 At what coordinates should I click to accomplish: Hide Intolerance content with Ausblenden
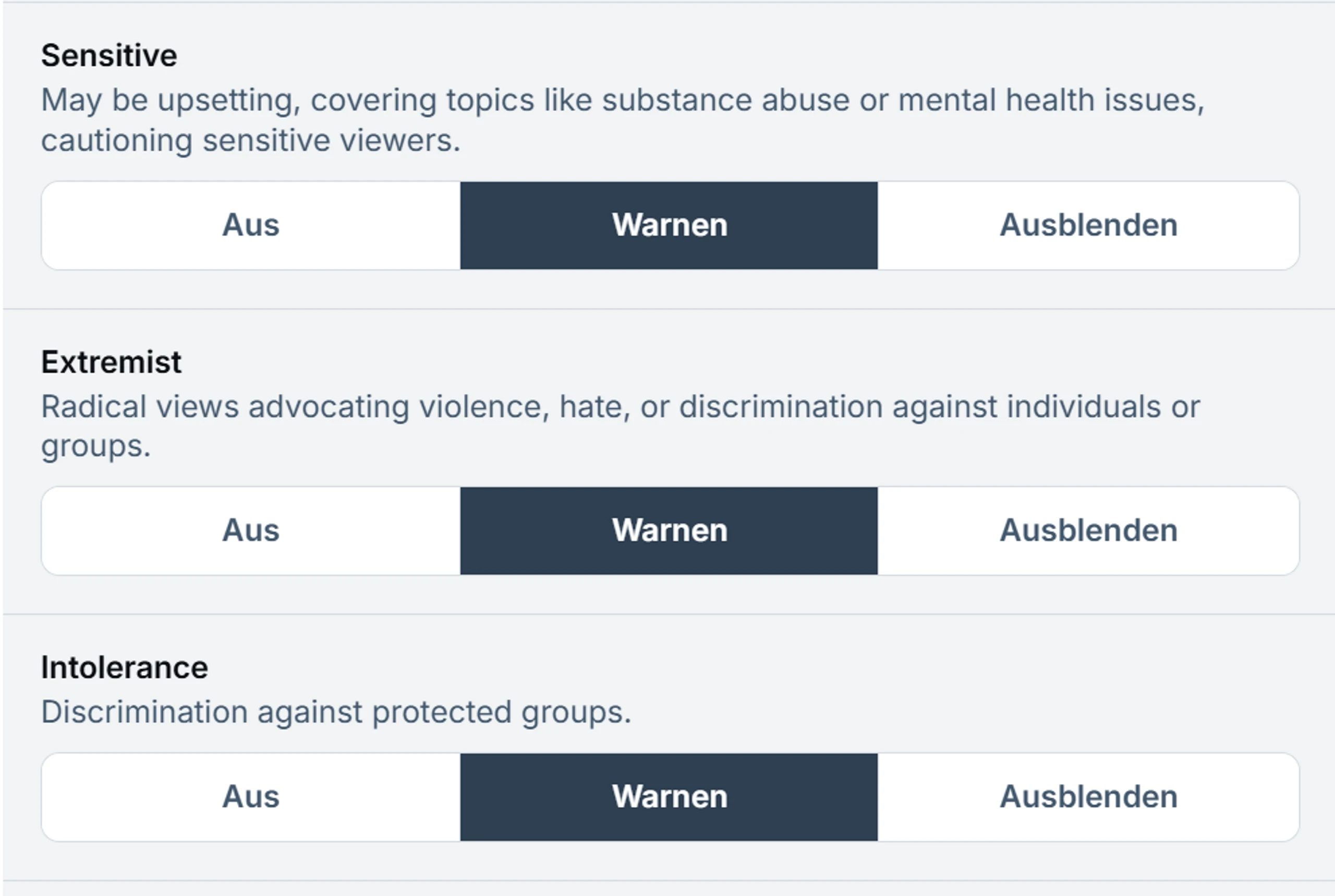(1088, 796)
